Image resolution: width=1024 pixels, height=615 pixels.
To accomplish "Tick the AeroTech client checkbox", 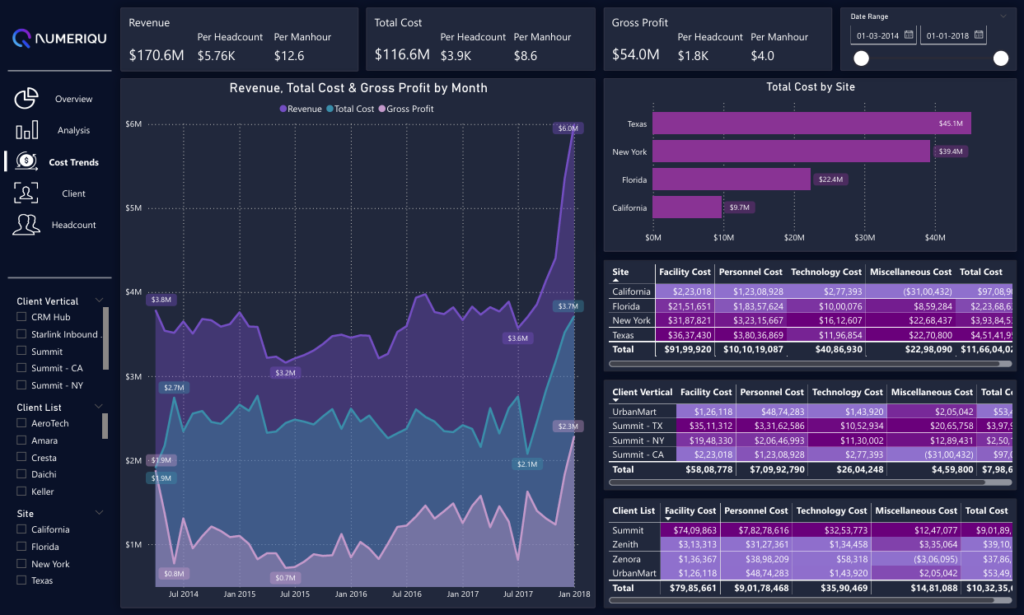I will (x=22, y=424).
